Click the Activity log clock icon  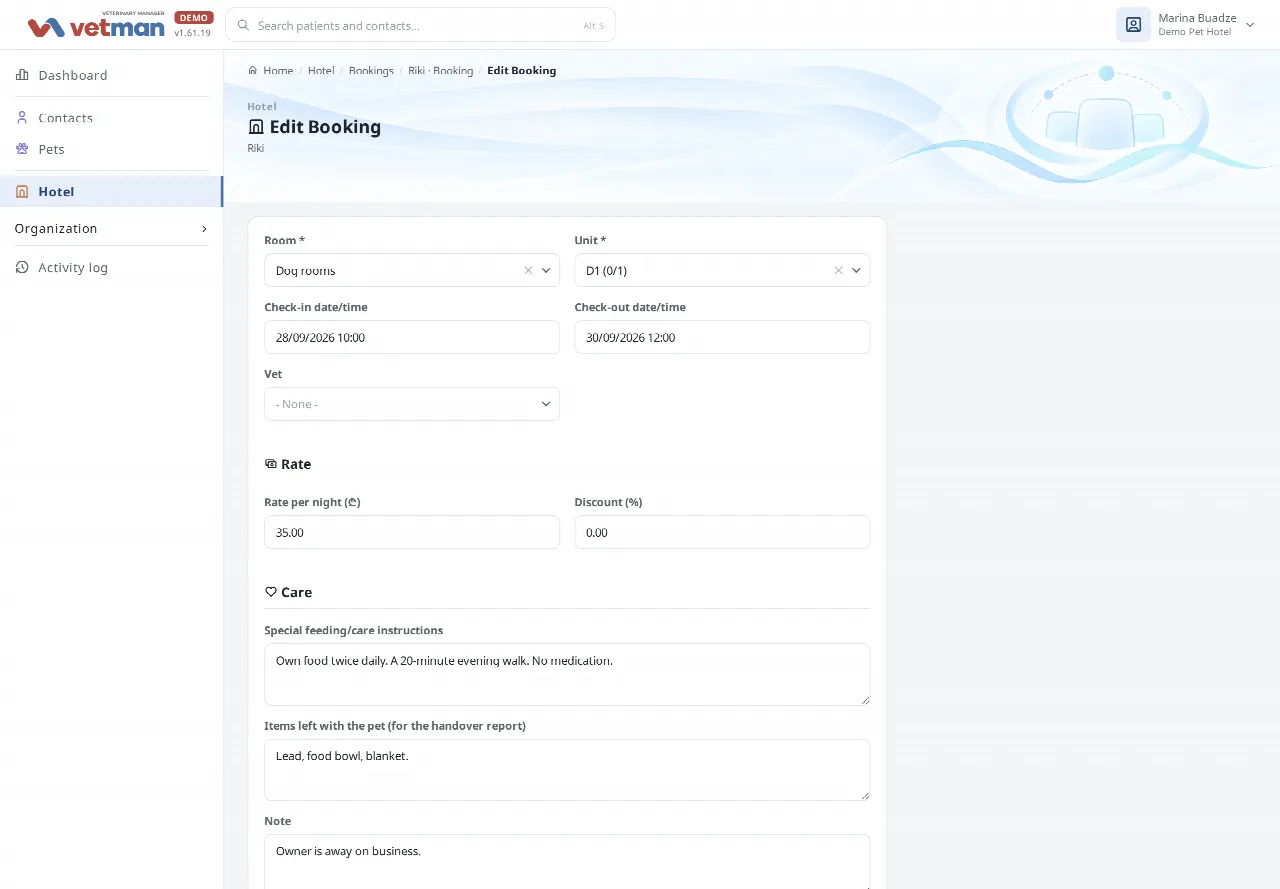pyautogui.click(x=22, y=267)
